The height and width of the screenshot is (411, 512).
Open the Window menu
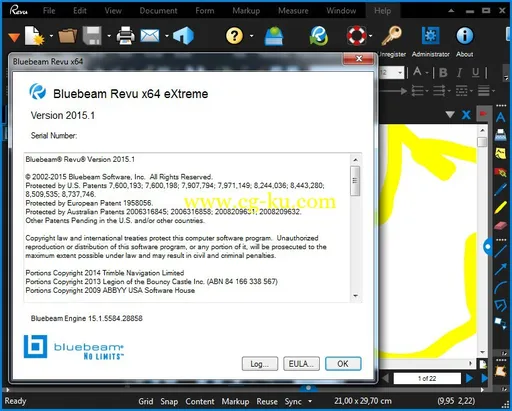click(x=341, y=11)
